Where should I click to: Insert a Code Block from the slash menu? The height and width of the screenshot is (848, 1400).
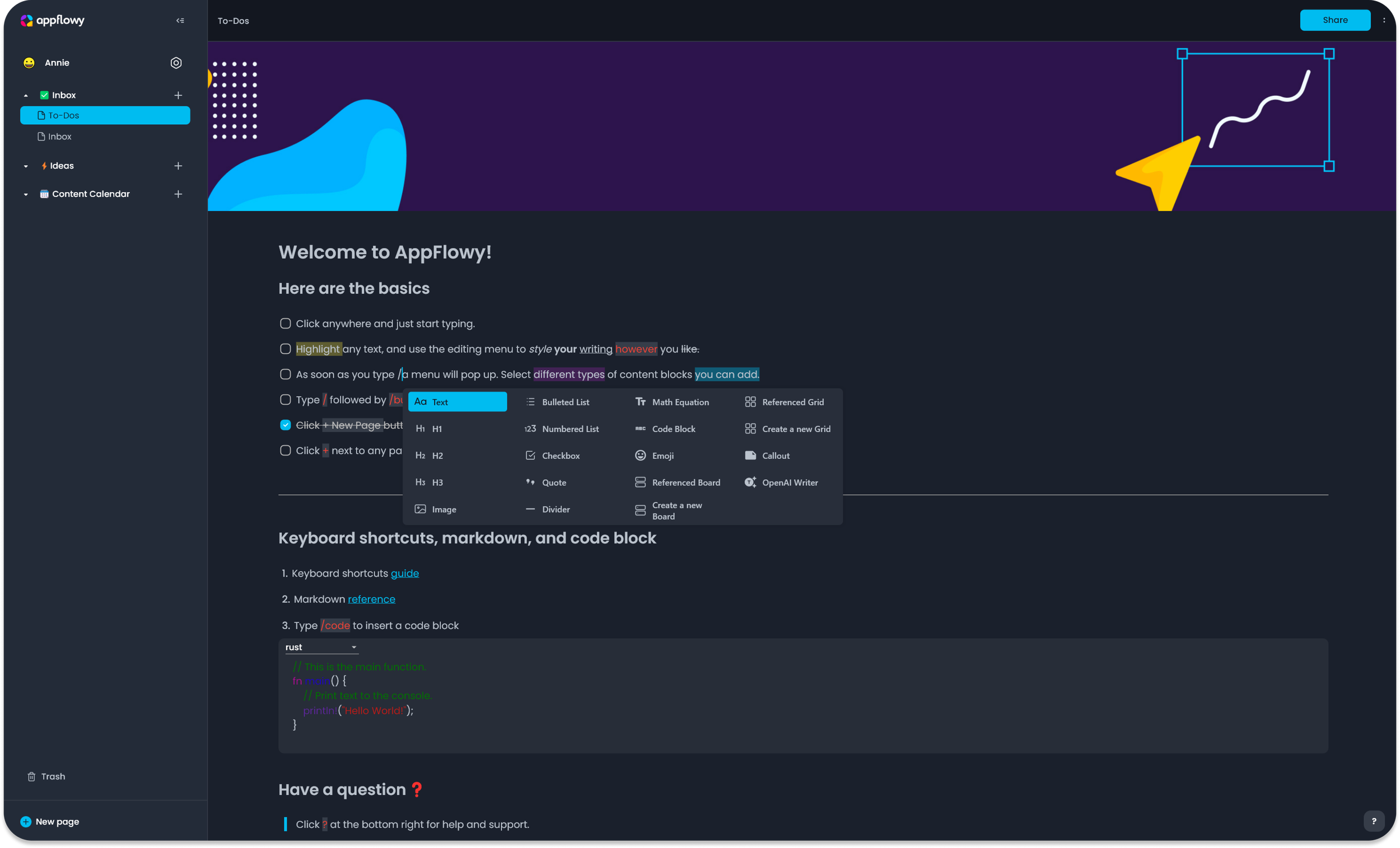click(674, 428)
